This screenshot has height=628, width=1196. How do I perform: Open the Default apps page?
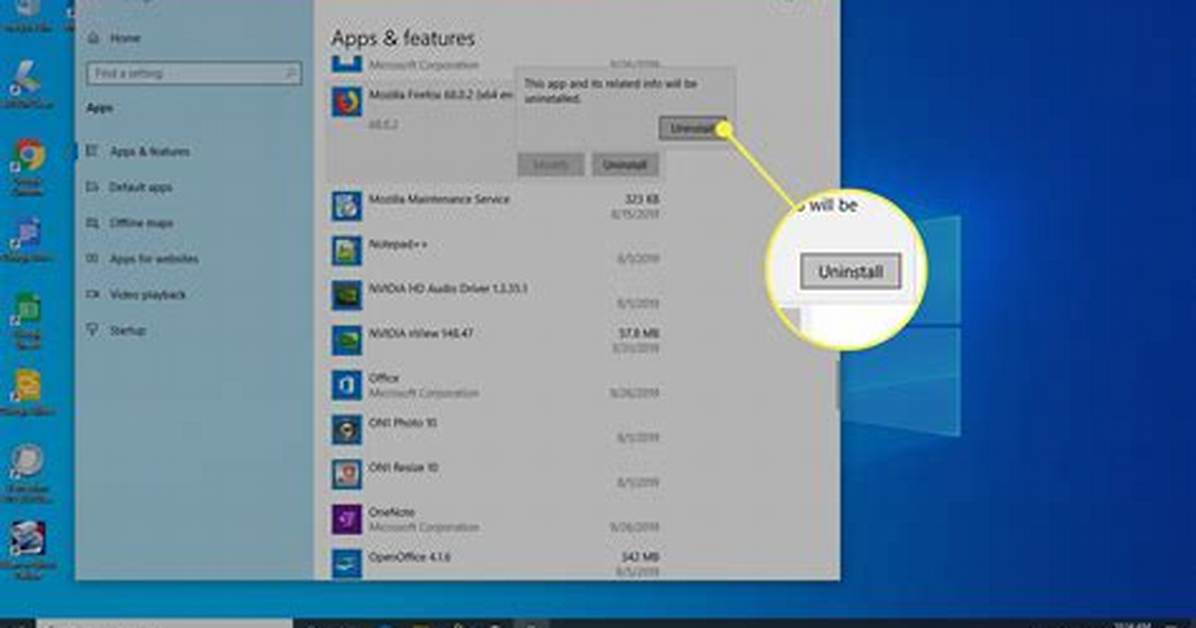coord(141,187)
